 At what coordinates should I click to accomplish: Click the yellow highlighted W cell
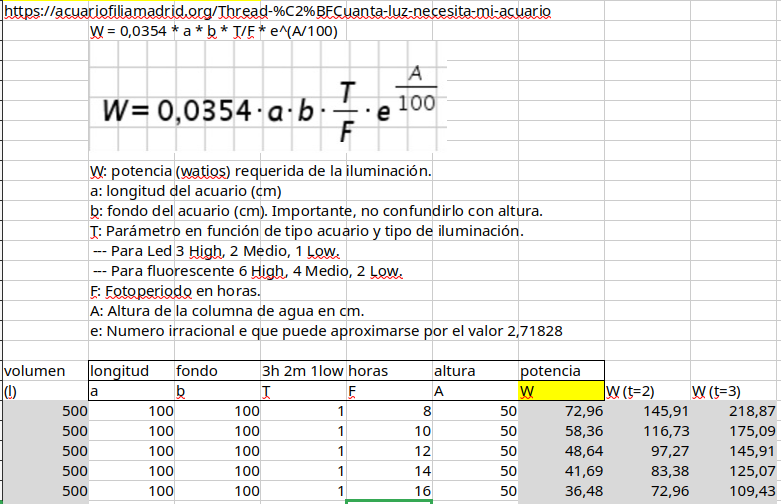[561, 391]
